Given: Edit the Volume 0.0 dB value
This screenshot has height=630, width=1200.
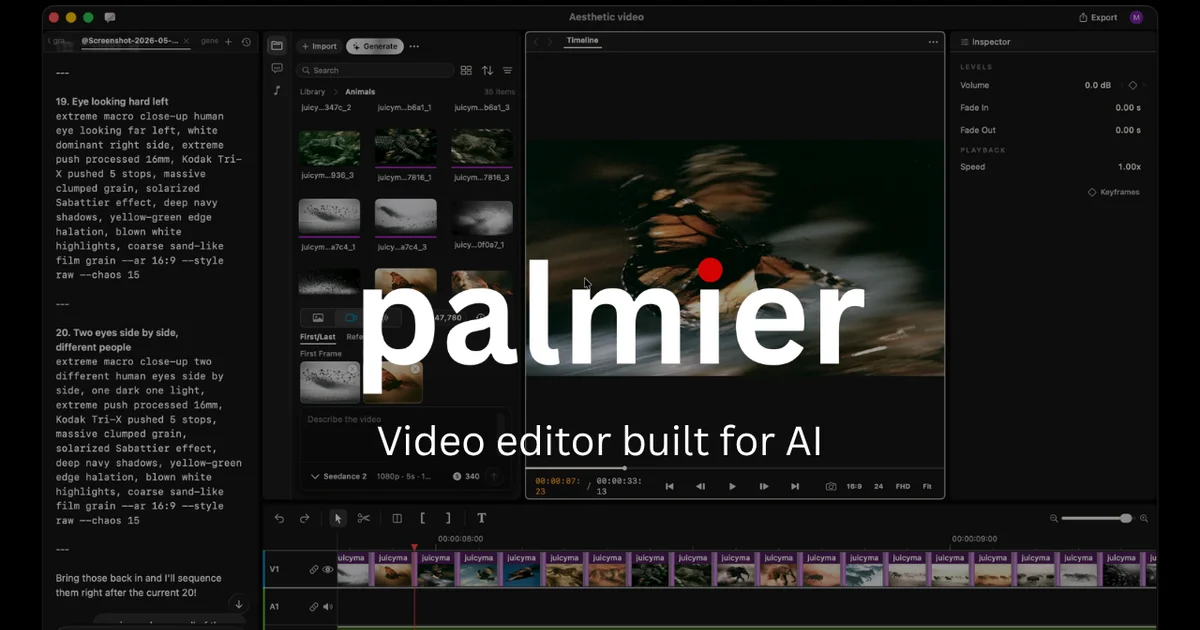Looking at the screenshot, I should pos(1097,85).
